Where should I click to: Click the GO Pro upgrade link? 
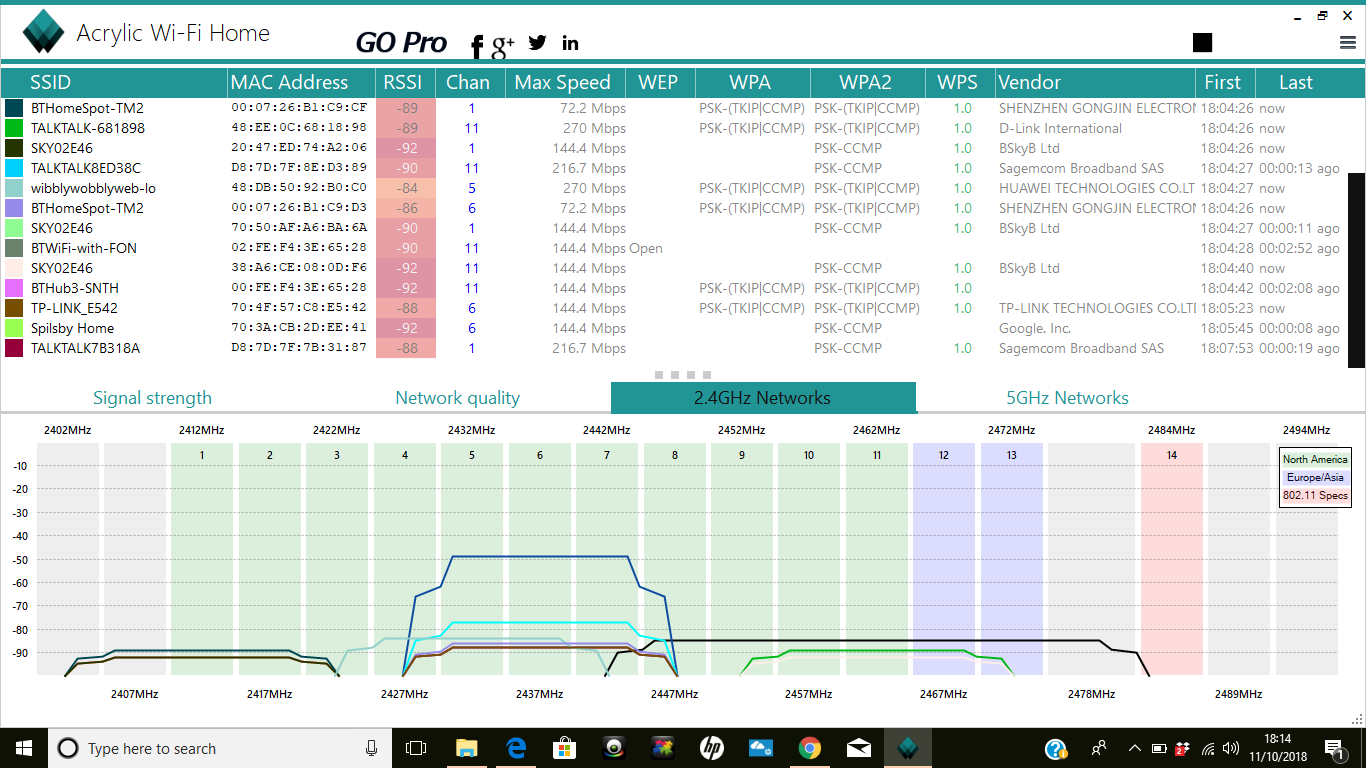click(x=401, y=42)
